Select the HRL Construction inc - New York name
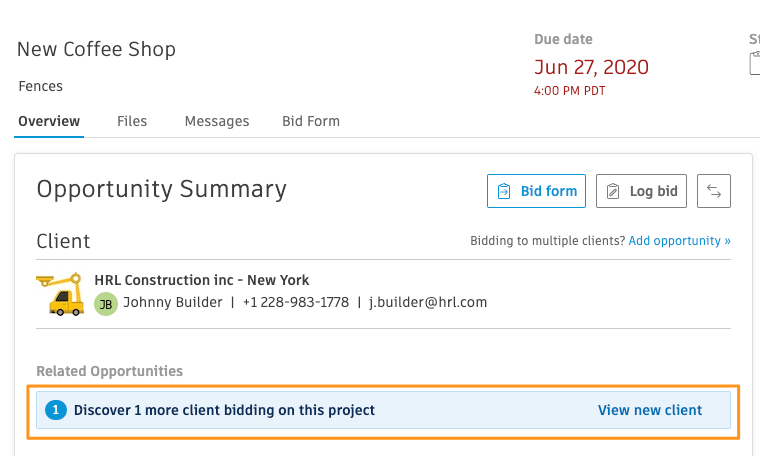760x456 pixels. 202,280
